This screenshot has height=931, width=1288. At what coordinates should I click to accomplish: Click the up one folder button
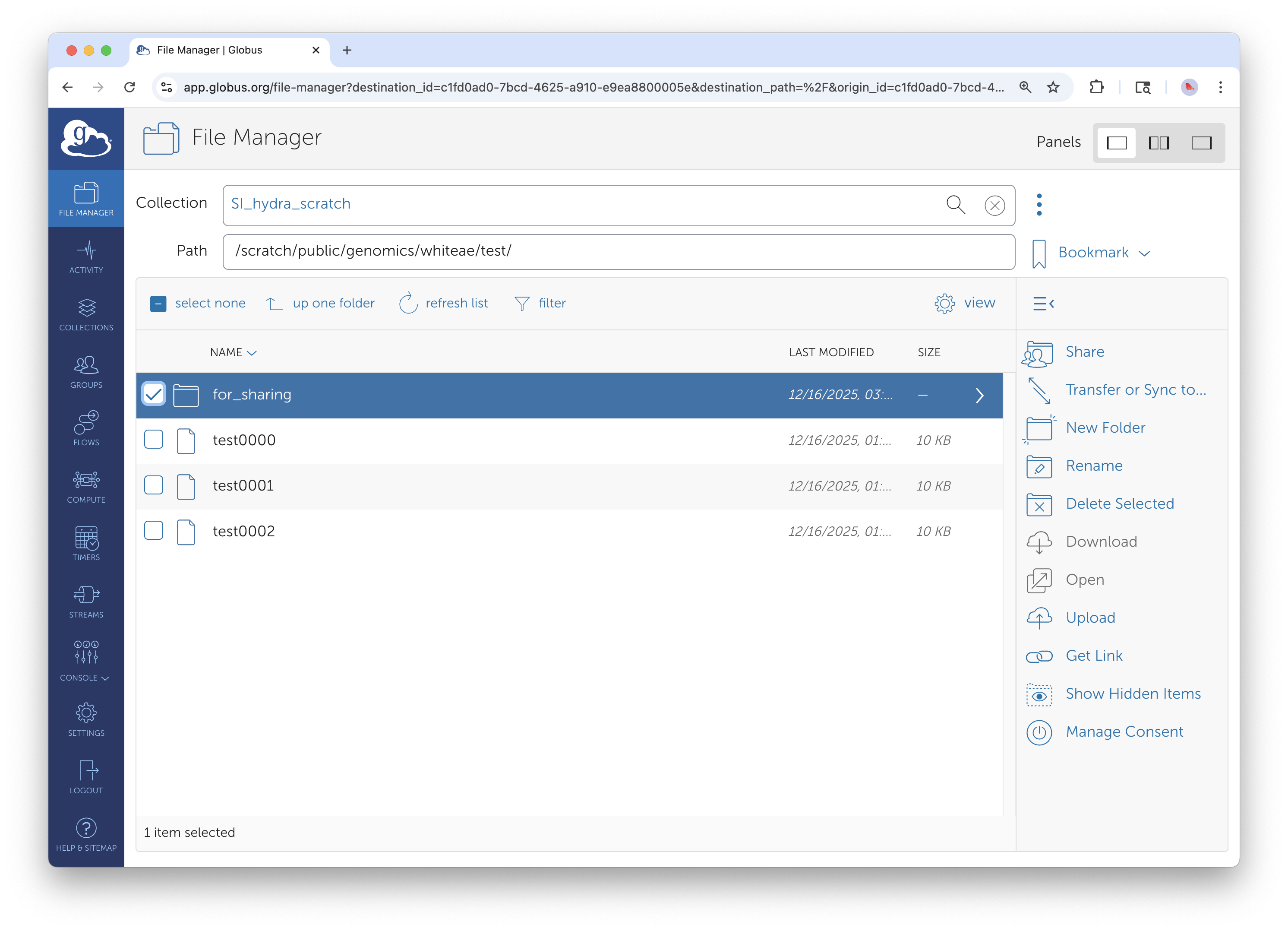tap(321, 303)
